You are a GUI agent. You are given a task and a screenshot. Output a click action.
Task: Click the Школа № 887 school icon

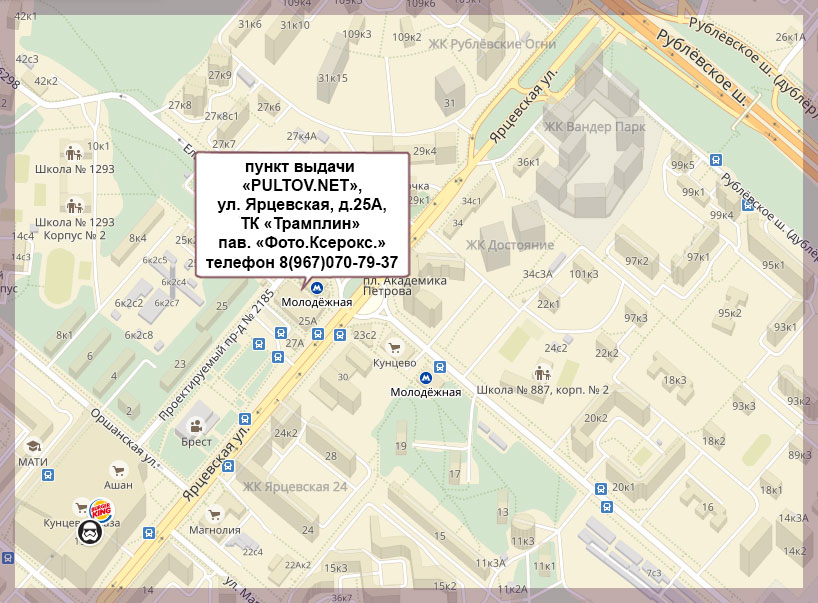pyautogui.click(x=527, y=376)
